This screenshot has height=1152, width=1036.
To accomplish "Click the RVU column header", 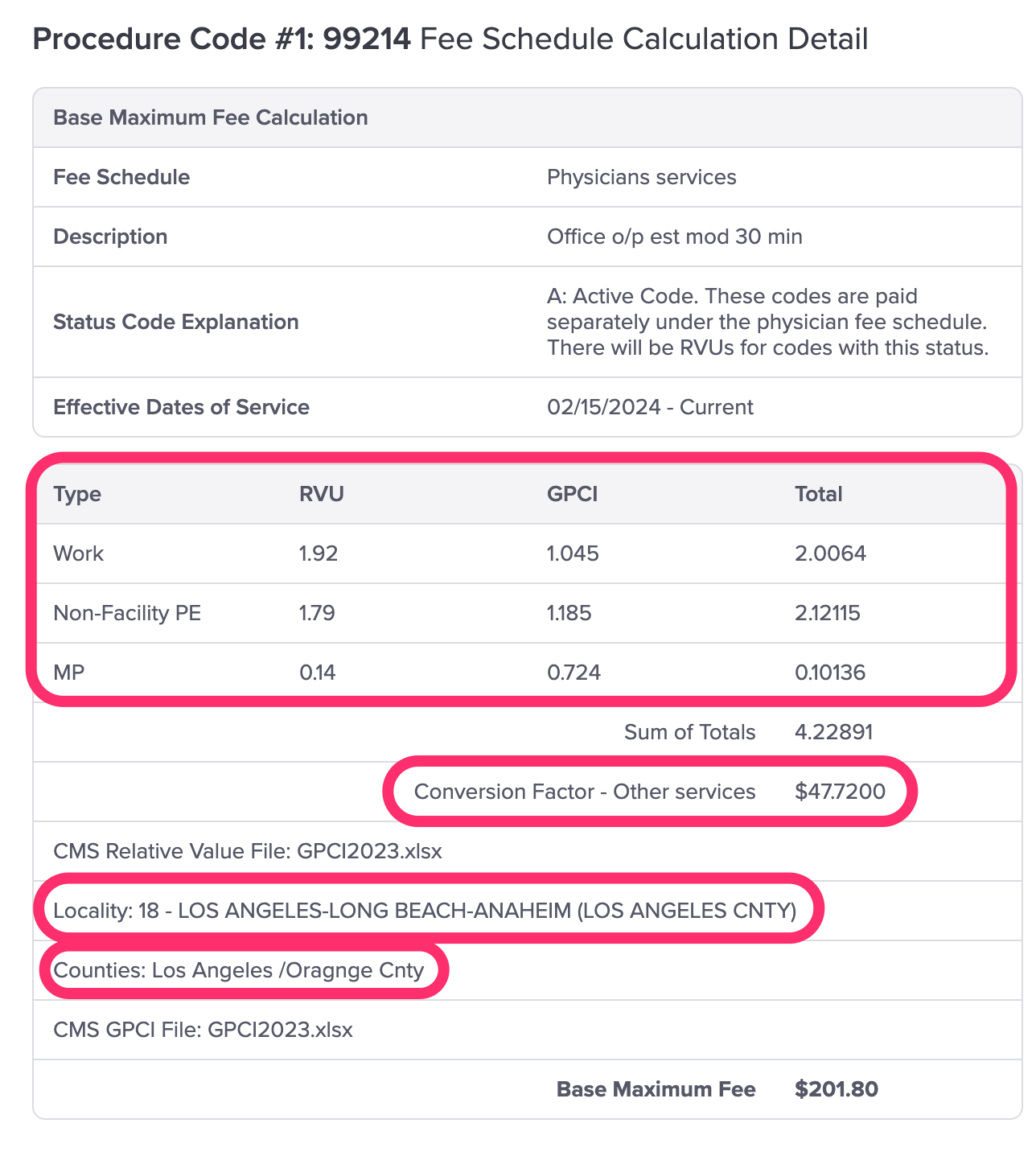I will (322, 494).
